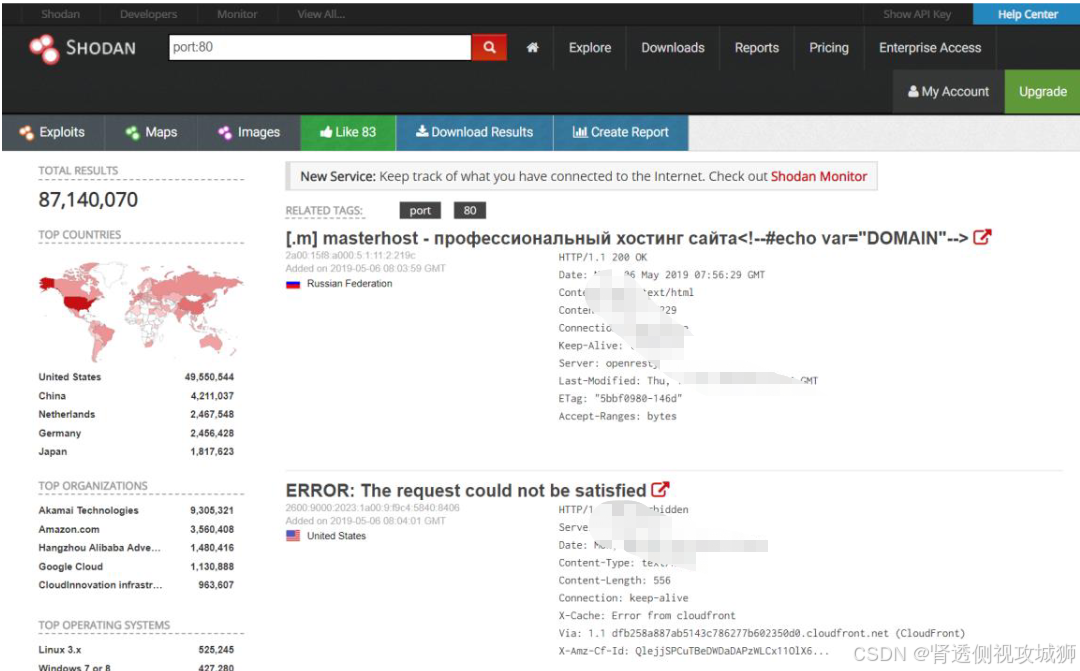The width and height of the screenshot is (1080, 671).
Task: Filter by Google Cloud organization
Action: click(70, 566)
